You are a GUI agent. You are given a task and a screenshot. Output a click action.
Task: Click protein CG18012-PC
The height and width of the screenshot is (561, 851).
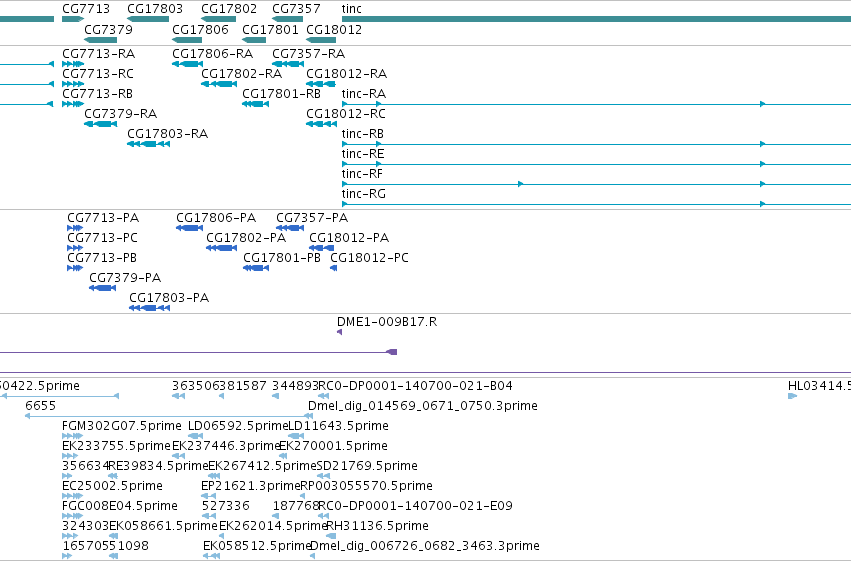tap(334, 268)
